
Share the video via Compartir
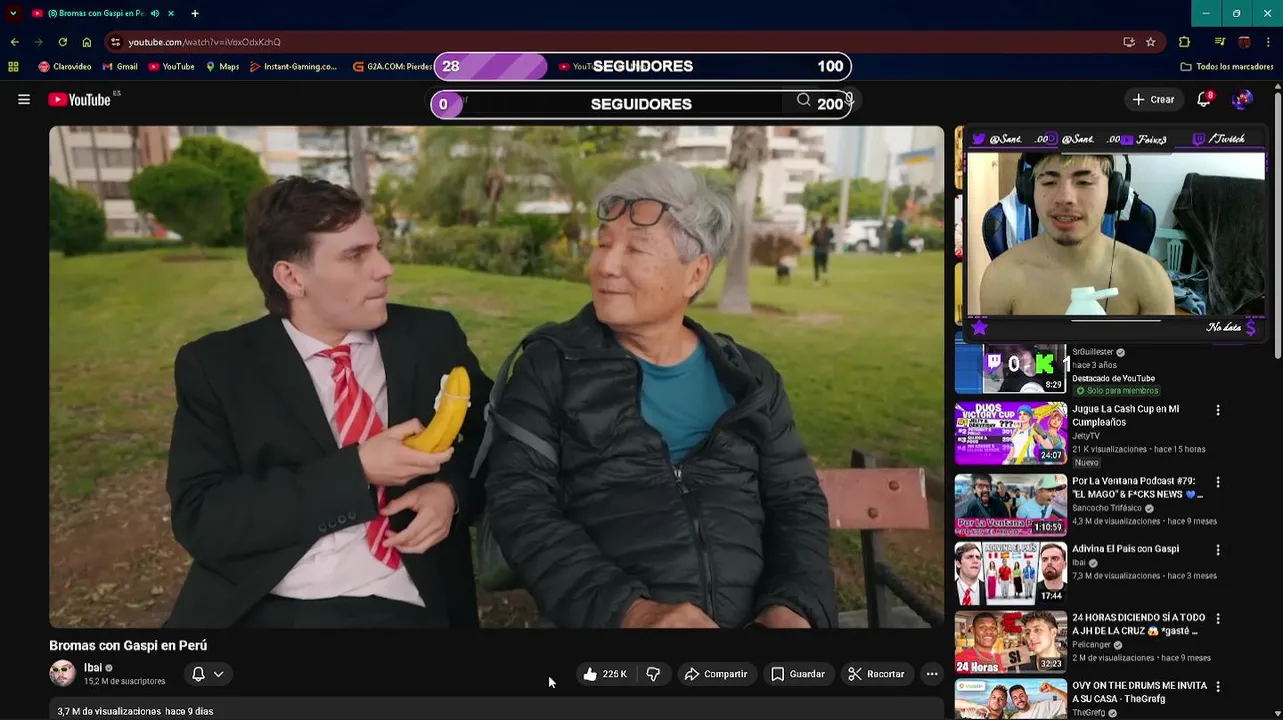tap(716, 674)
